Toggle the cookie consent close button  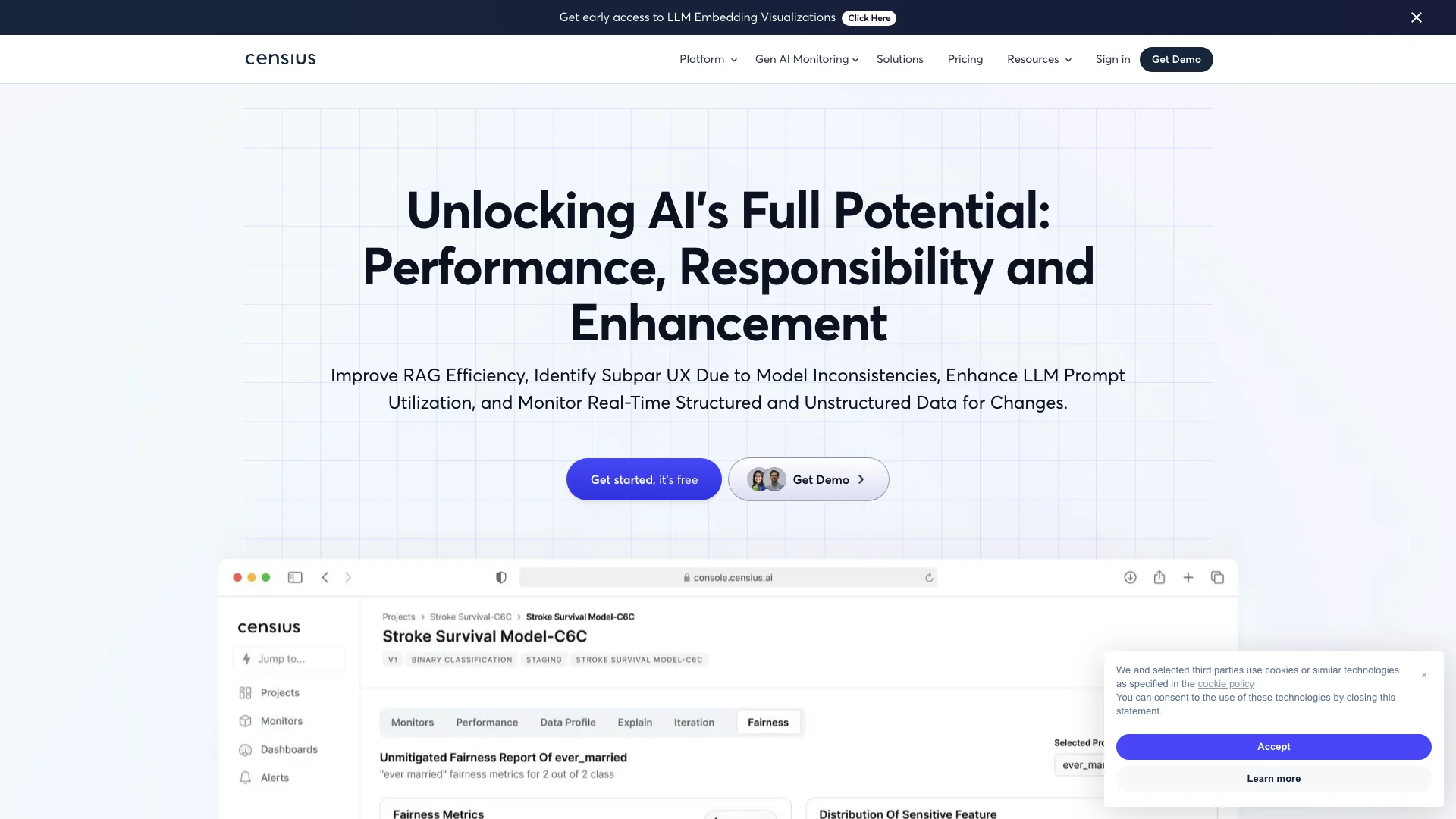pyautogui.click(x=1424, y=670)
